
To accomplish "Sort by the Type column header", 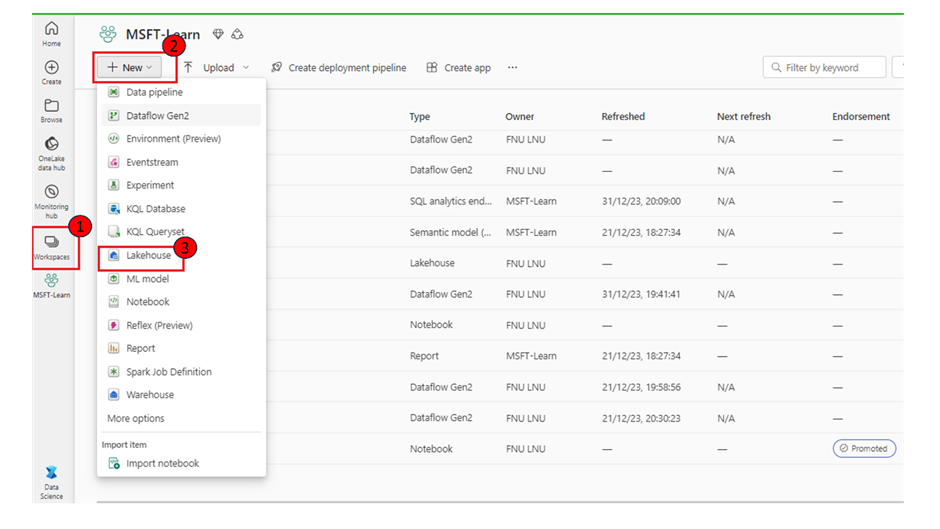I will [420, 116].
